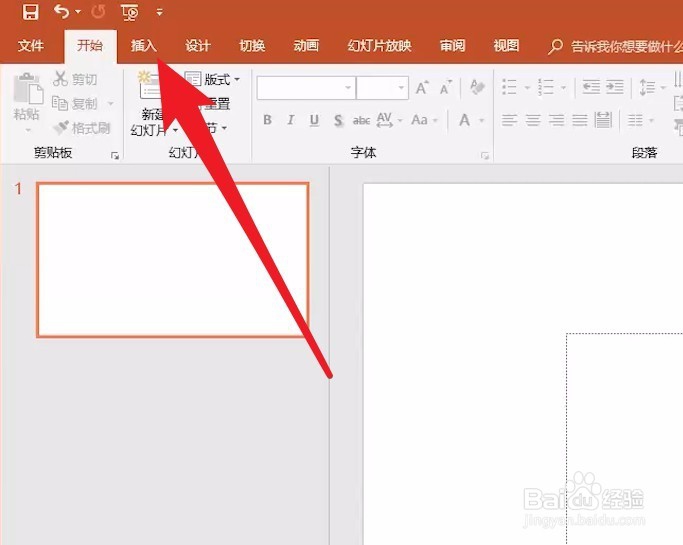Screen dimensions: 683x545
Task: Toggle Center paragraph alignment
Action: (533, 120)
